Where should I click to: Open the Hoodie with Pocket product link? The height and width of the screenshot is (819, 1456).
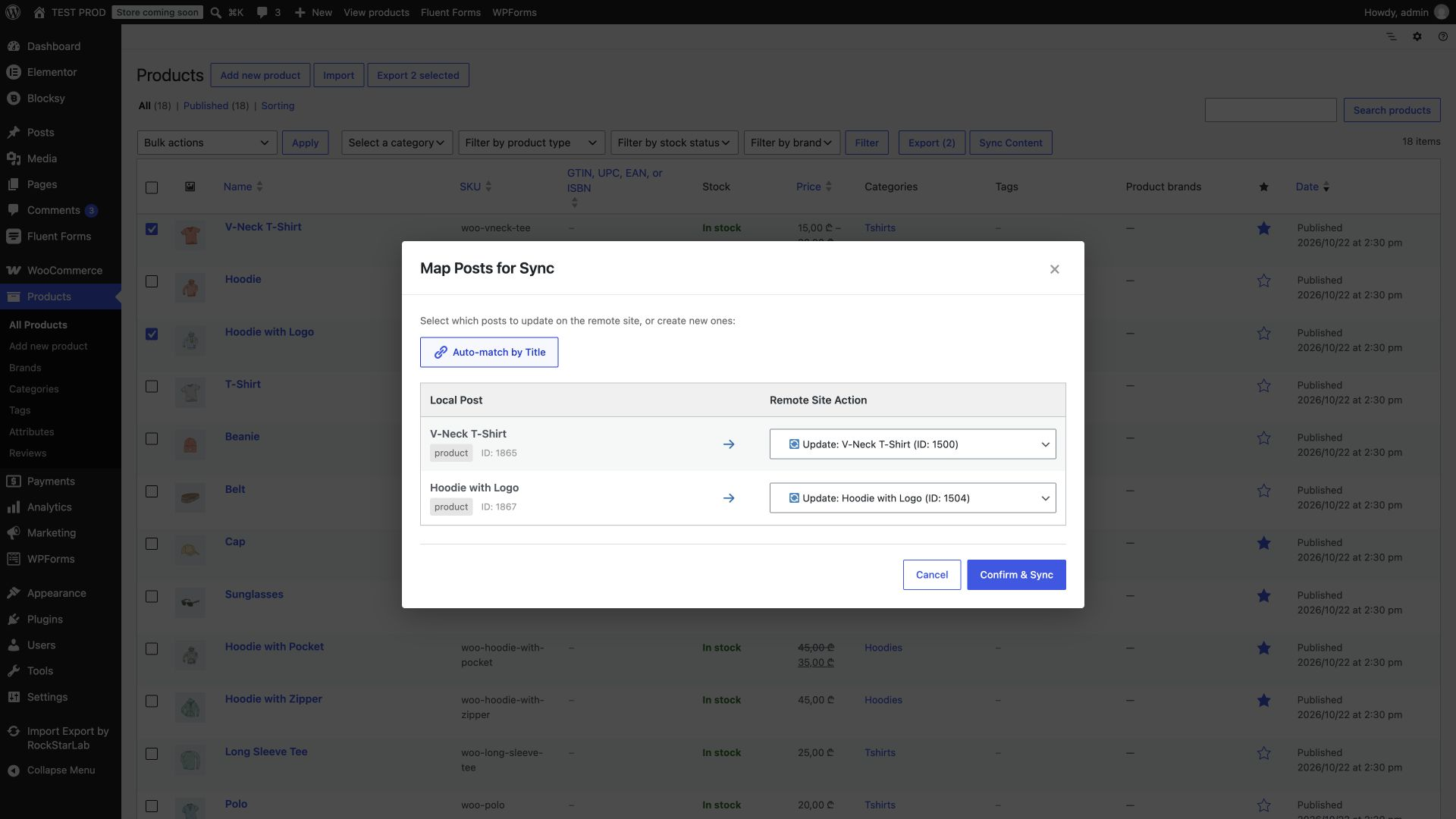click(274, 647)
